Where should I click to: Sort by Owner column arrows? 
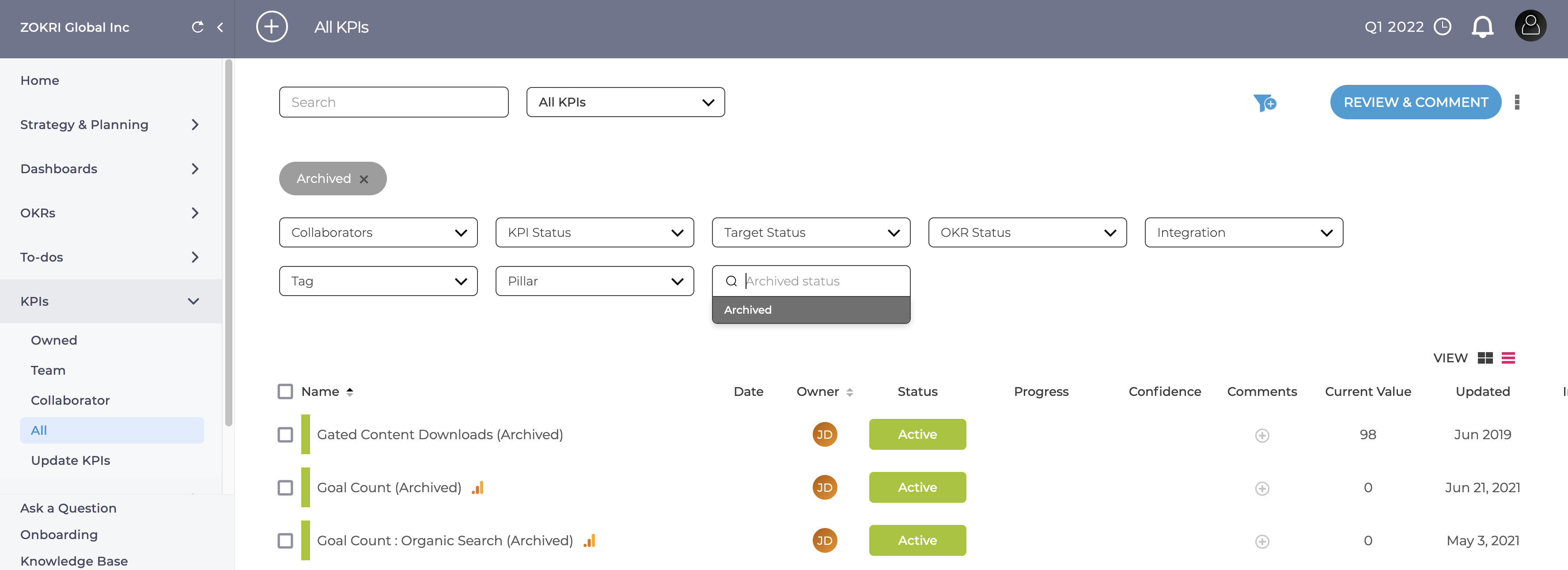coord(849,392)
